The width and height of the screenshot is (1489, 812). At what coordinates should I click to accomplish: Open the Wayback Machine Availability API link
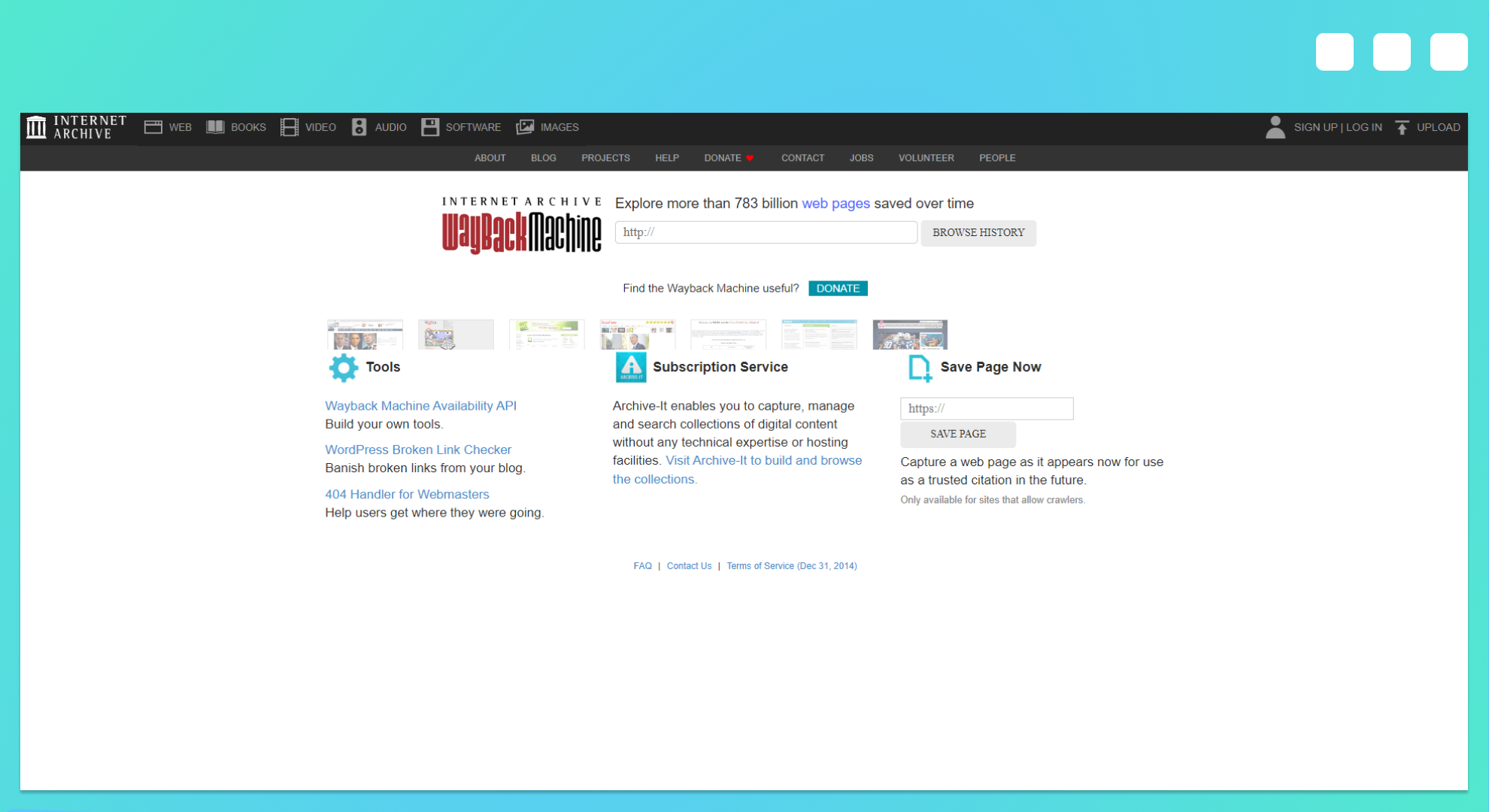[420, 406]
